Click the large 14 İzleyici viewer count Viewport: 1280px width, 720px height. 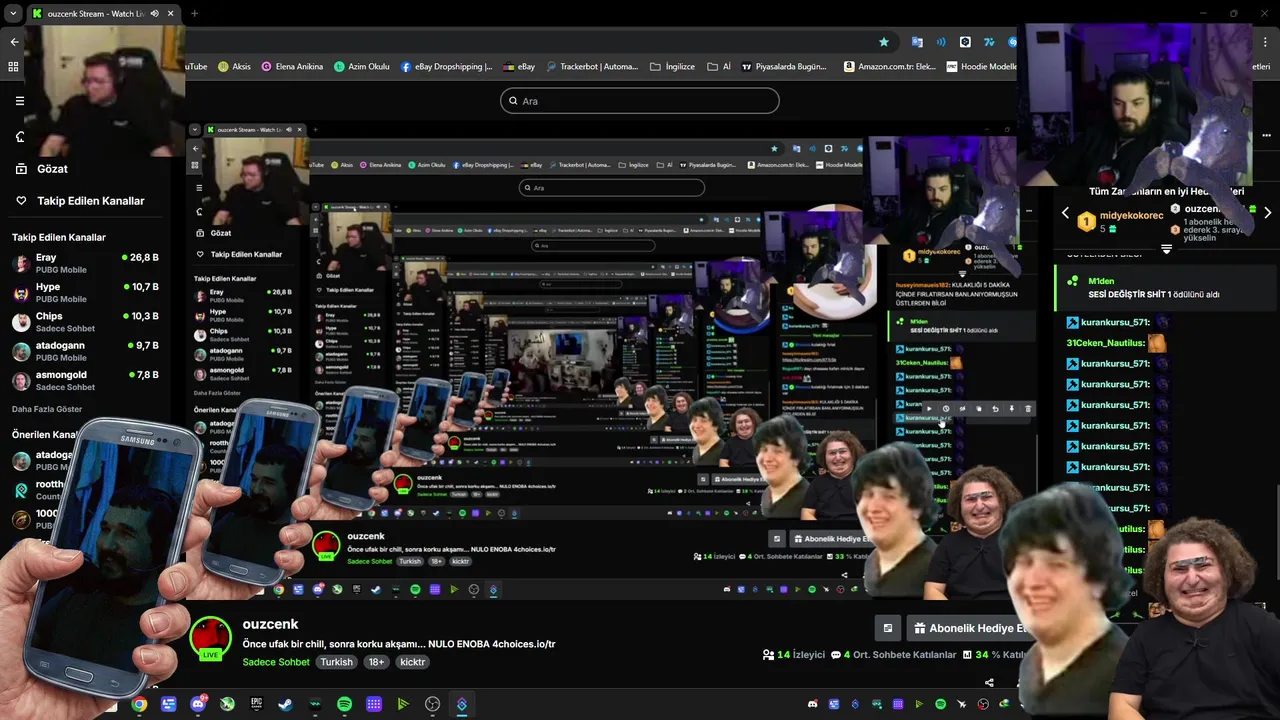[794, 655]
